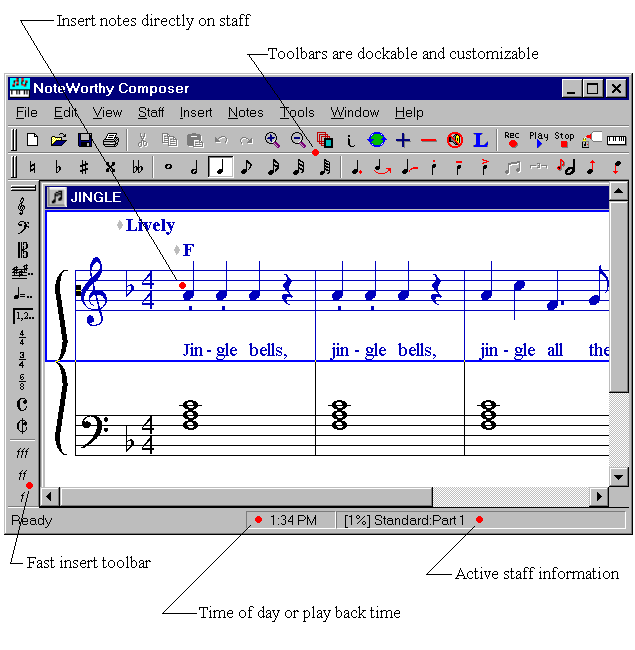
Task: Open the Staff menu
Action: coord(151,112)
